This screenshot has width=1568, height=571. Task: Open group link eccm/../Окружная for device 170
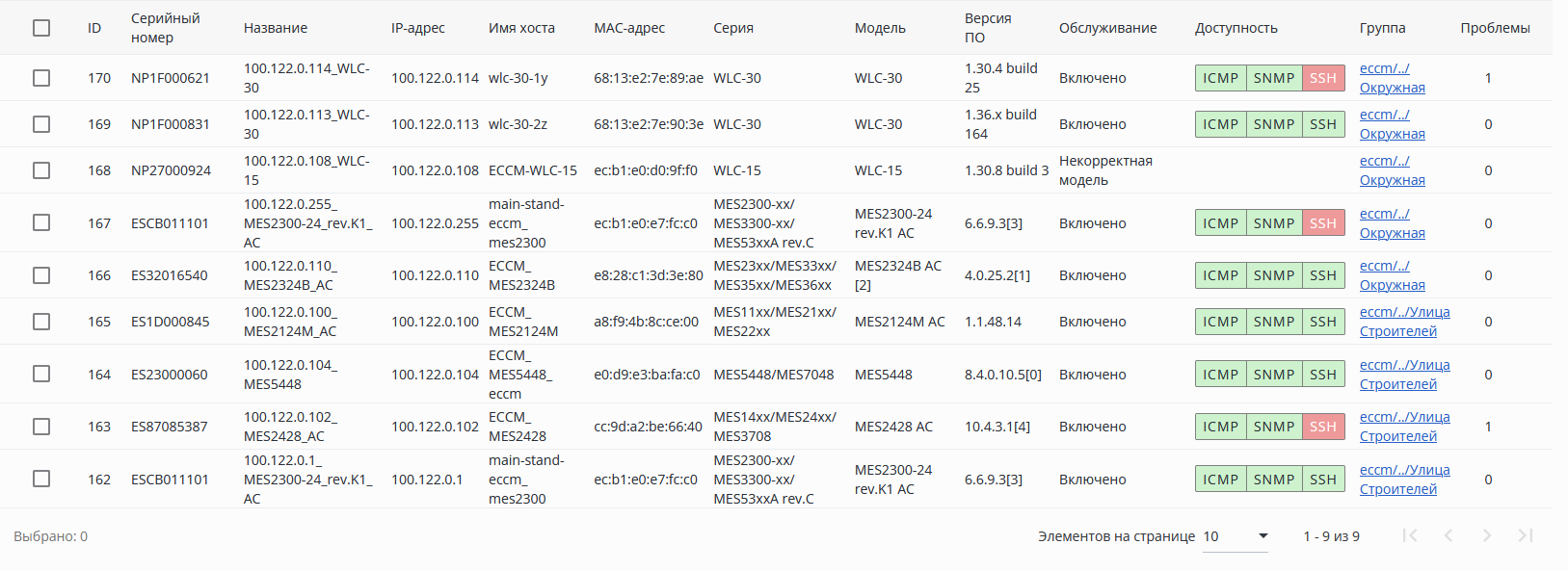tap(1392, 78)
